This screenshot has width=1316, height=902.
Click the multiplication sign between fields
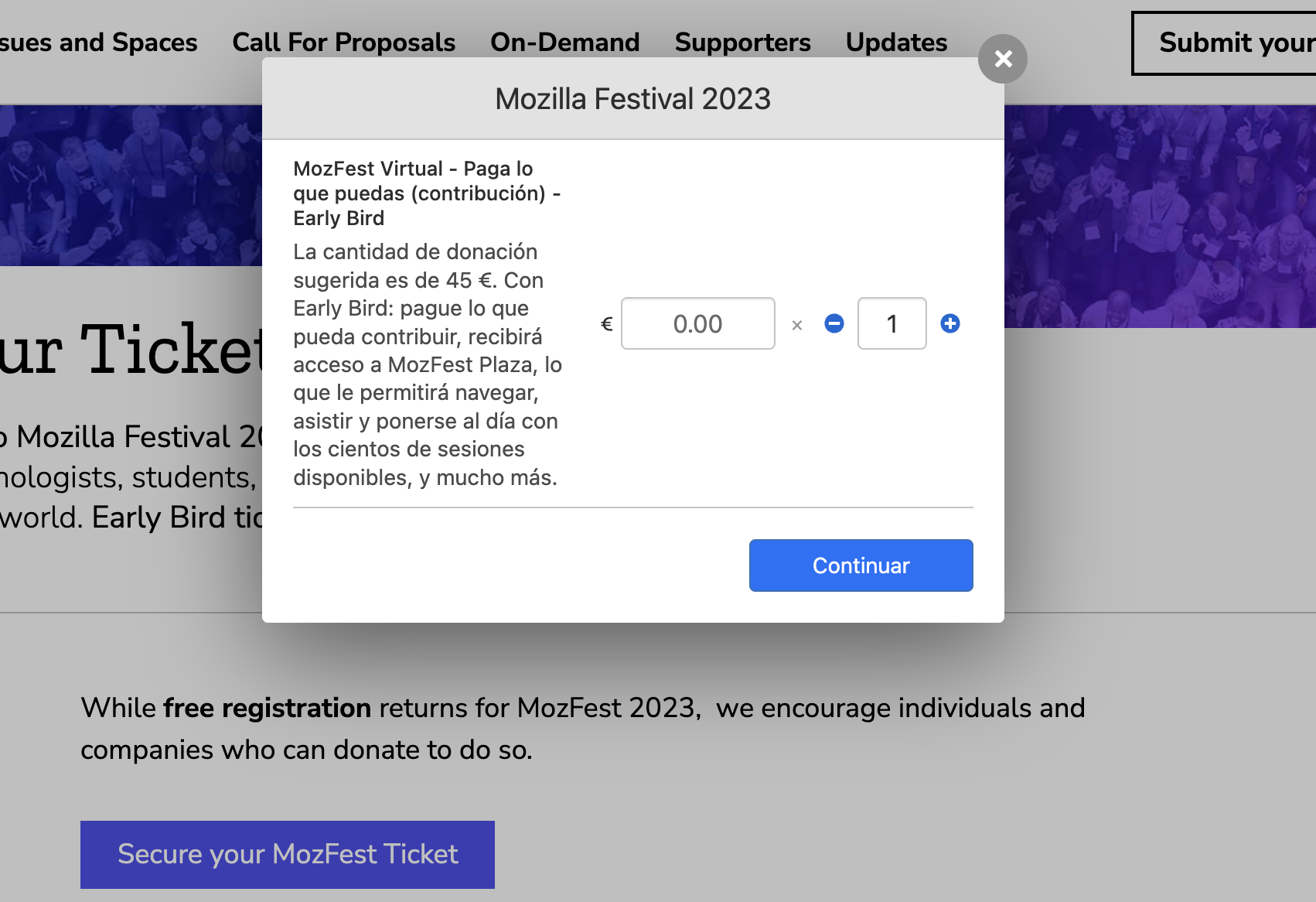click(797, 325)
